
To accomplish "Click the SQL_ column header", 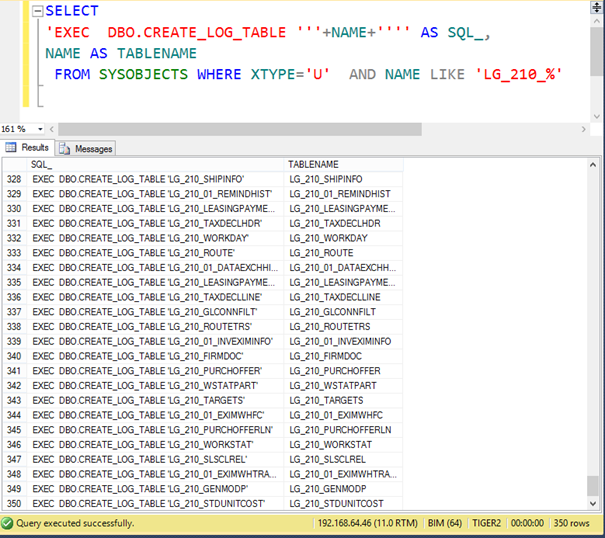I will coord(155,164).
